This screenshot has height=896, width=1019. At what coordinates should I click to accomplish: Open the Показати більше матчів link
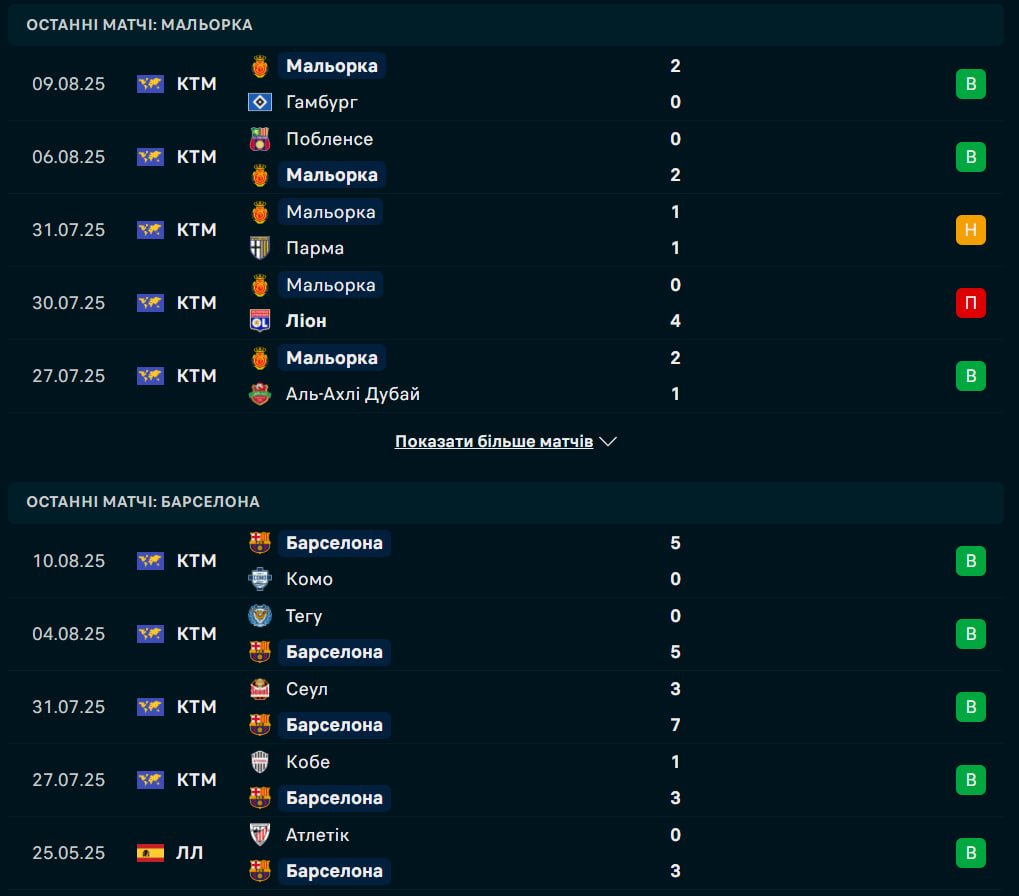point(494,441)
